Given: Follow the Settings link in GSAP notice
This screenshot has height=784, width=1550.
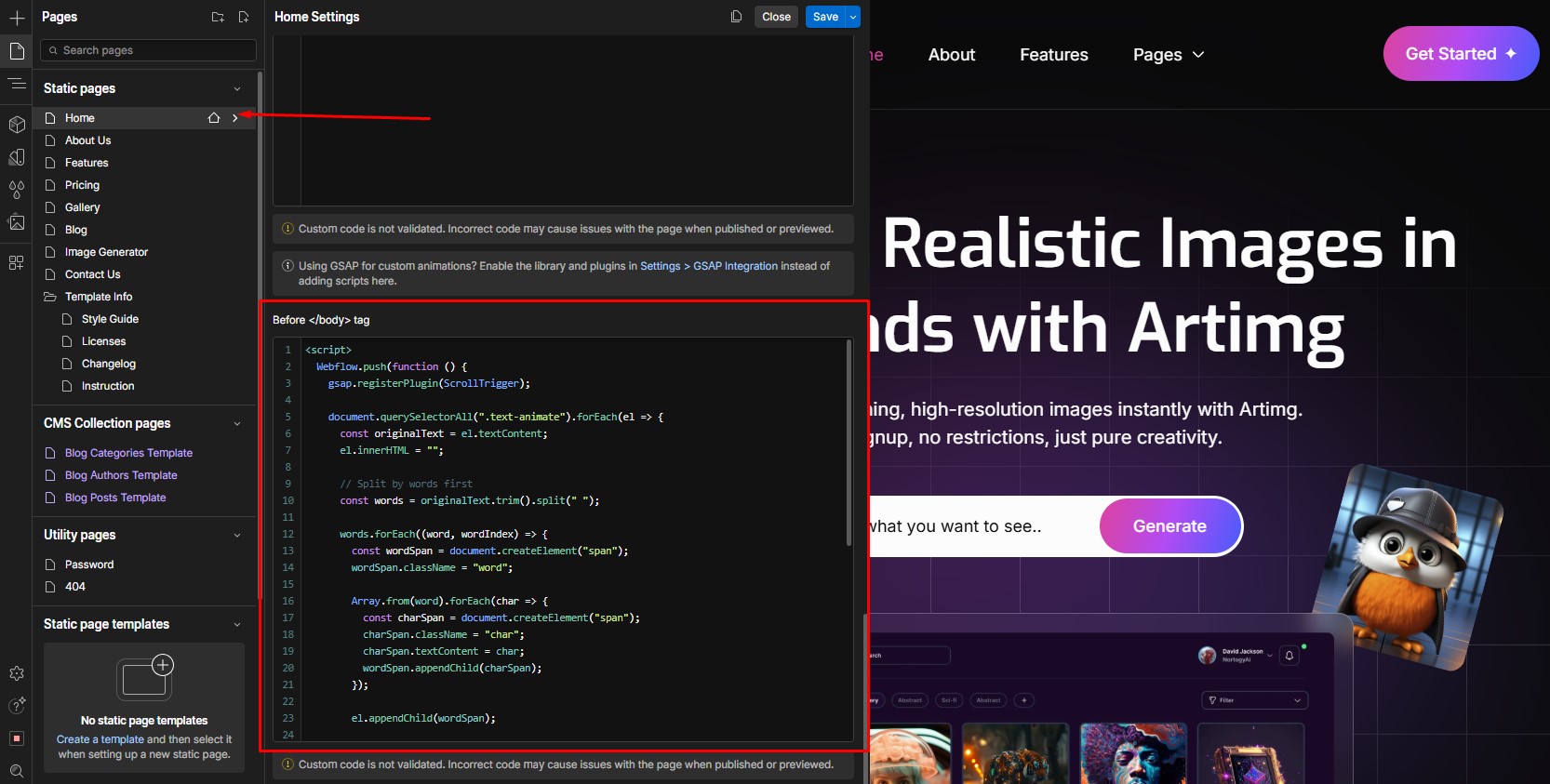Looking at the screenshot, I should click(x=661, y=266).
